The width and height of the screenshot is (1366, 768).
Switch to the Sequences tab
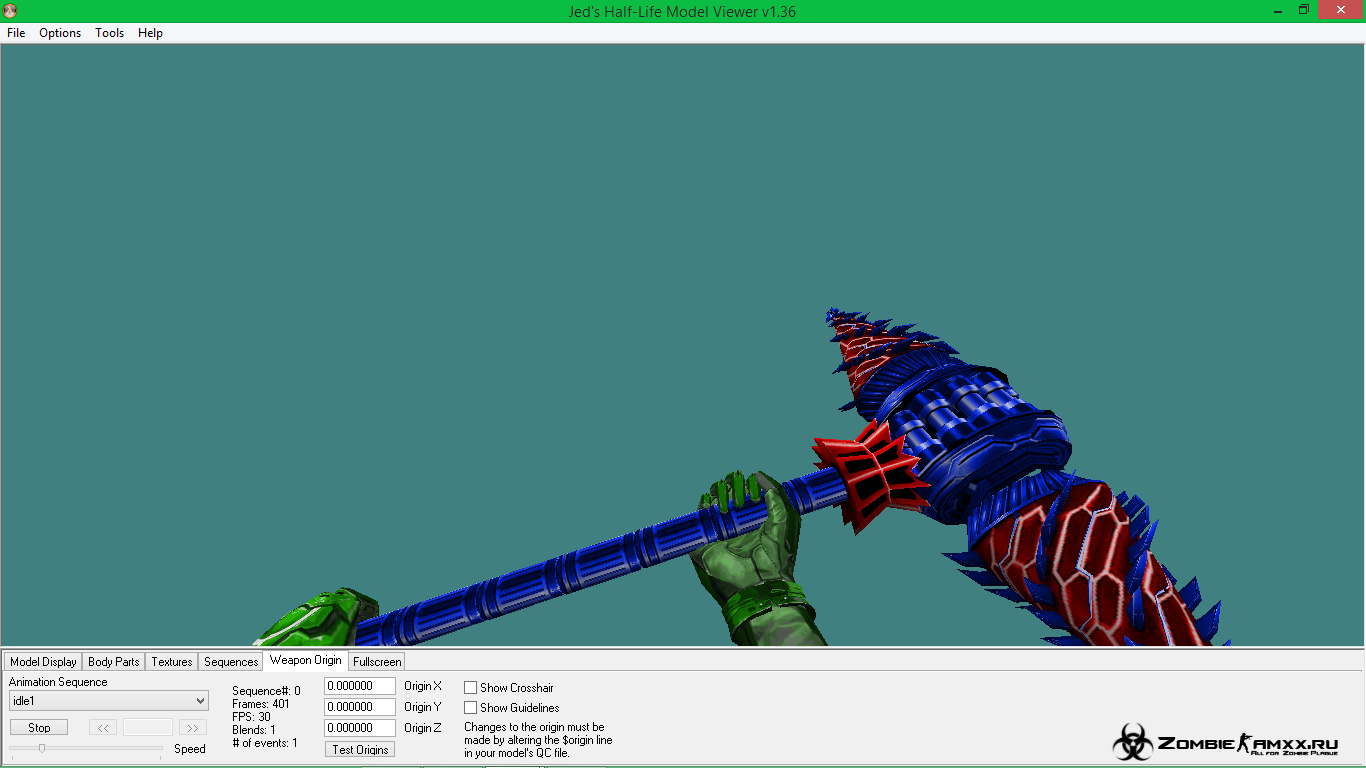click(x=231, y=662)
